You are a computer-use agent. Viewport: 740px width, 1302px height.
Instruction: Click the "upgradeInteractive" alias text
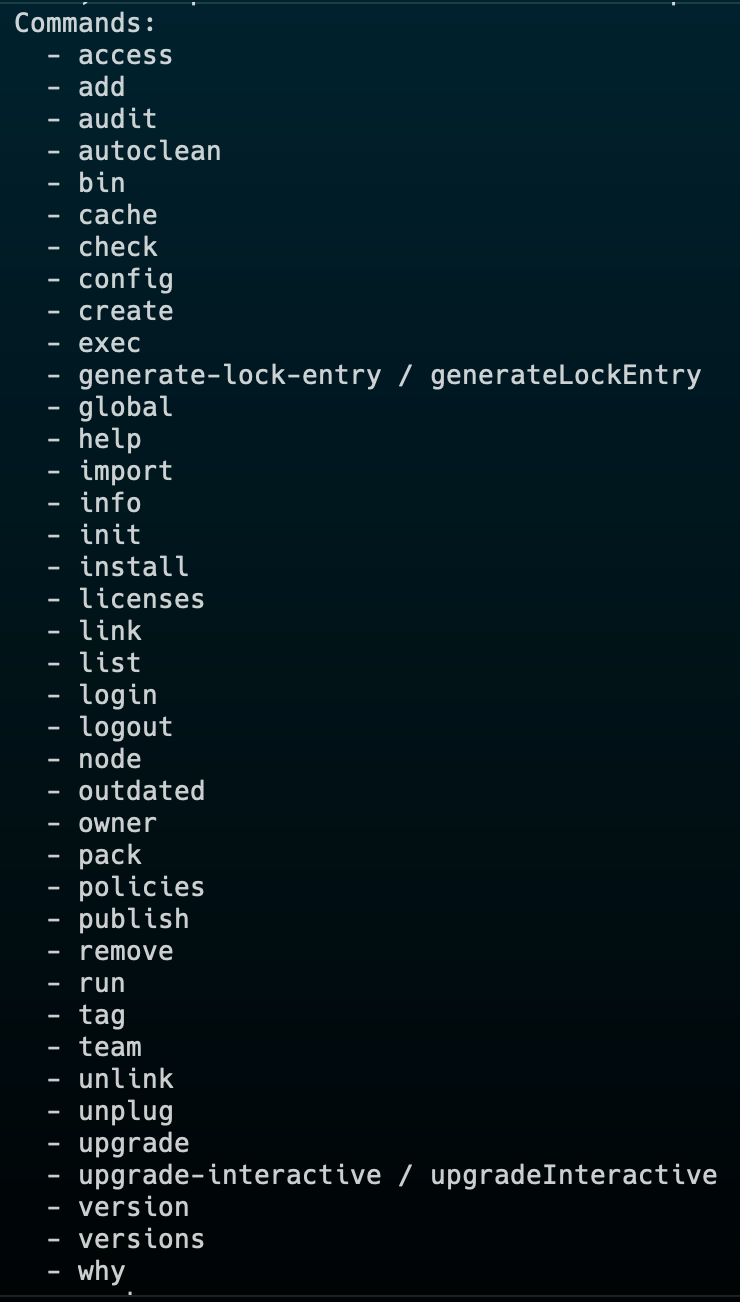(573, 1175)
